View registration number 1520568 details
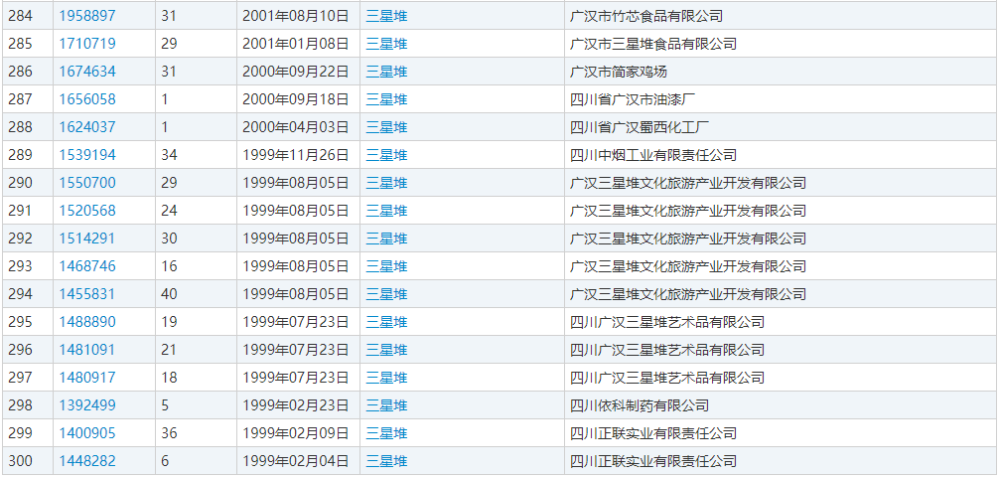The image size is (1000, 477). click(87, 211)
